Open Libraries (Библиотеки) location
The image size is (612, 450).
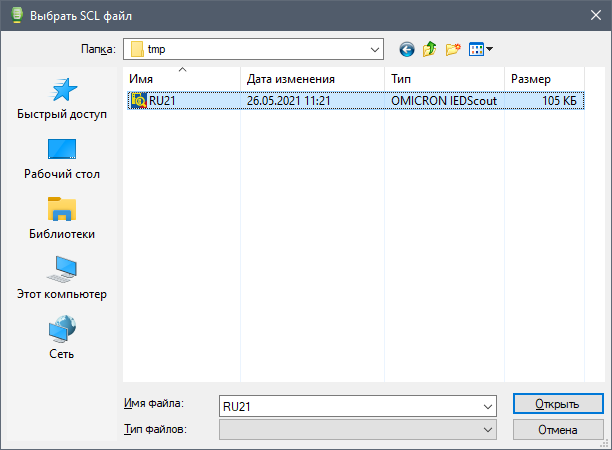click(62, 219)
